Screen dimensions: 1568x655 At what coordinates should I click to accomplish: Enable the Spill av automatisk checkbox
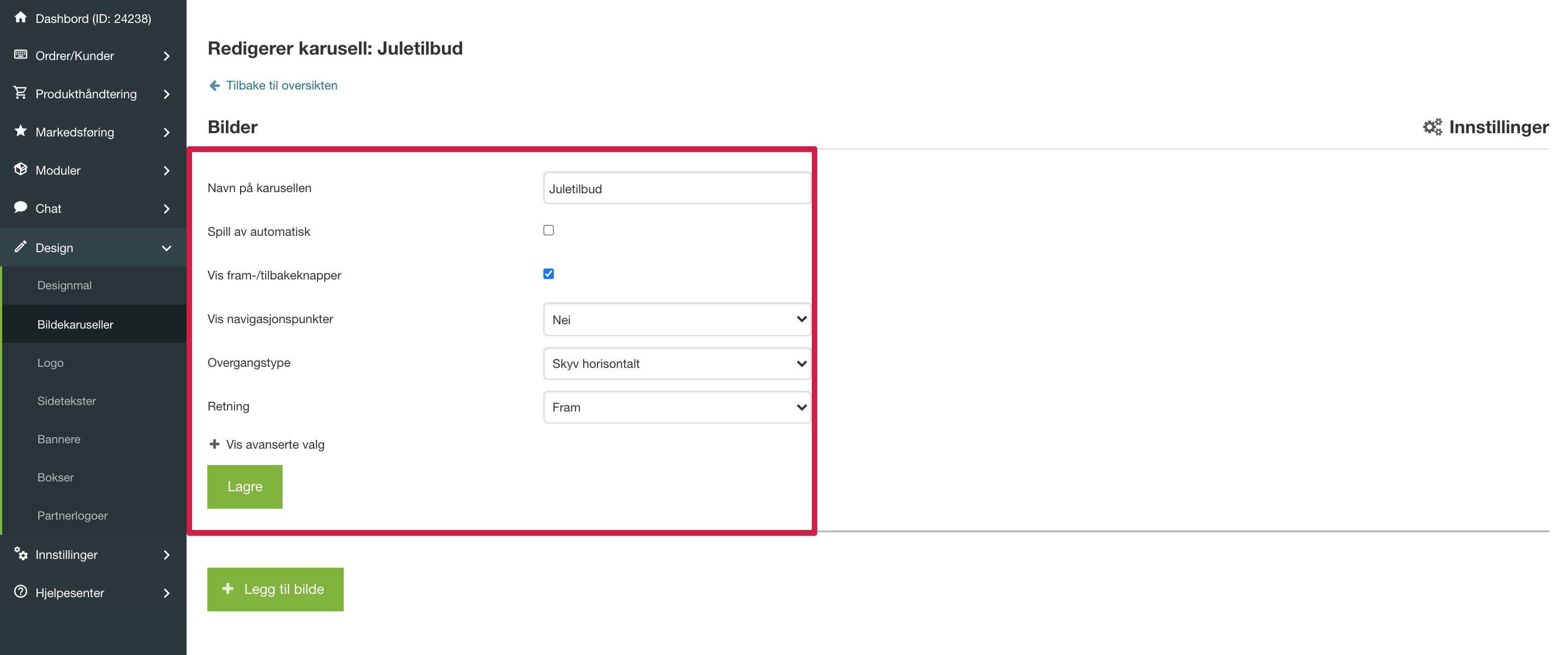coord(548,230)
